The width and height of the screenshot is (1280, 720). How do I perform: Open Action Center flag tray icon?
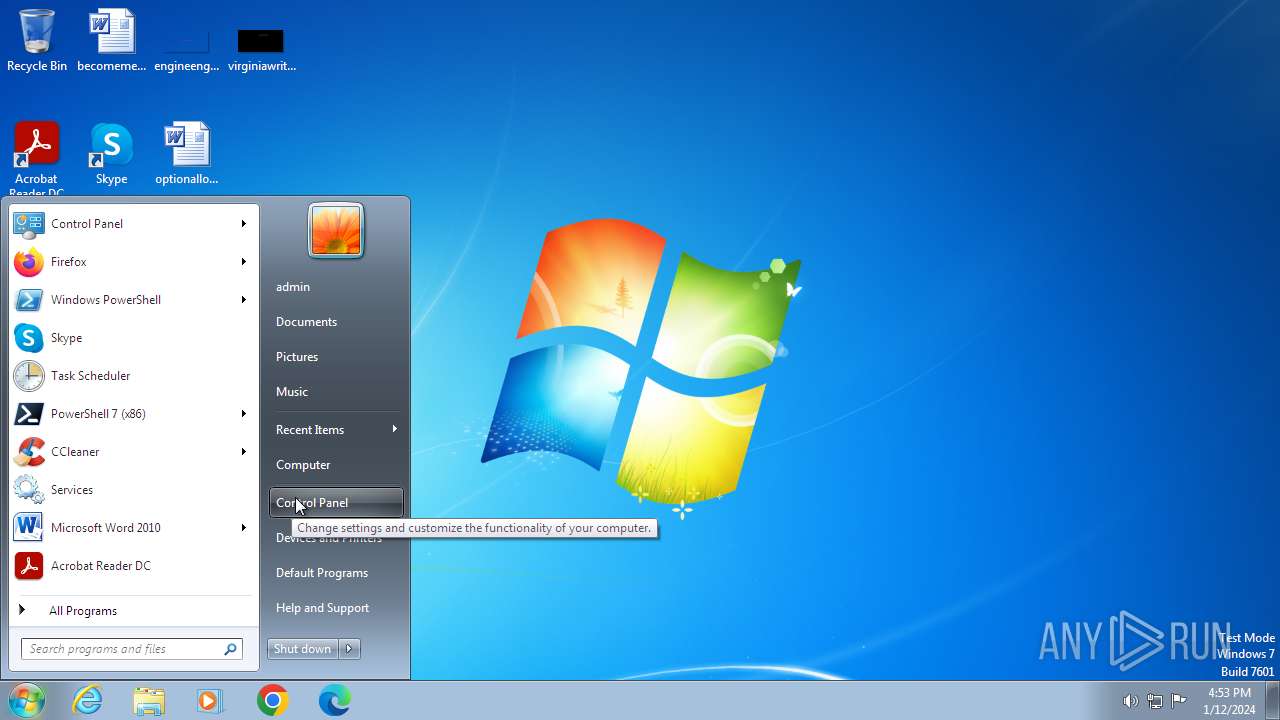pyautogui.click(x=1179, y=701)
